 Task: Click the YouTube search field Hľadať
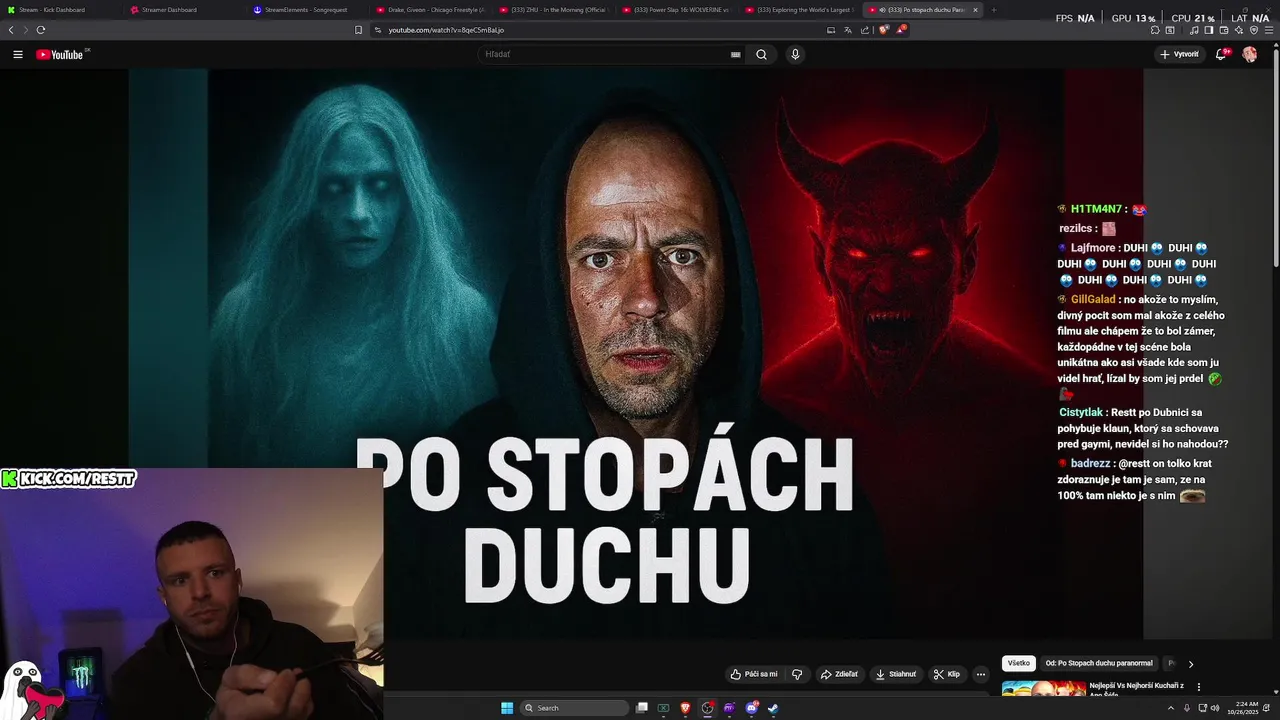tap(605, 54)
